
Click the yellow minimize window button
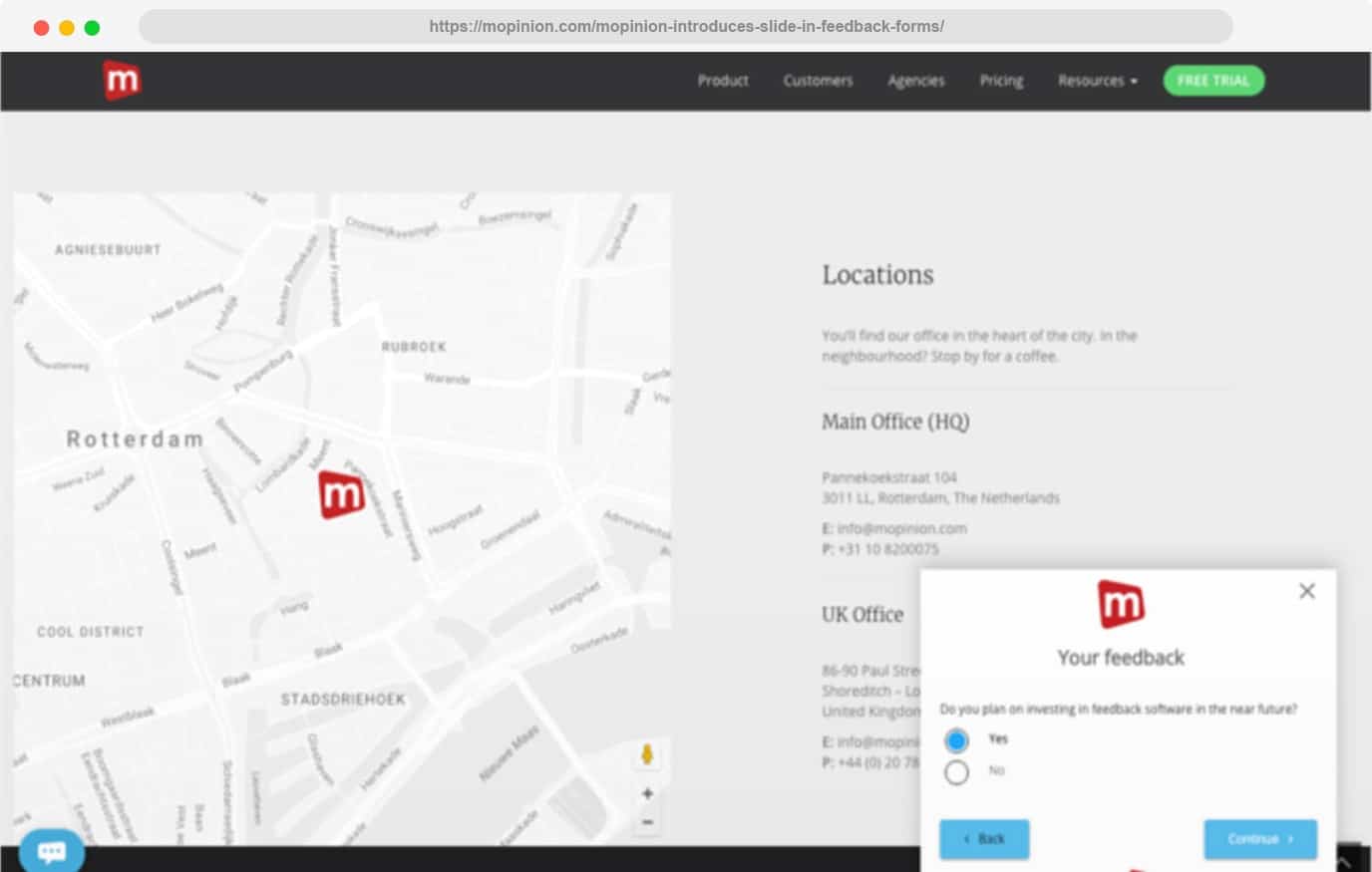[67, 28]
